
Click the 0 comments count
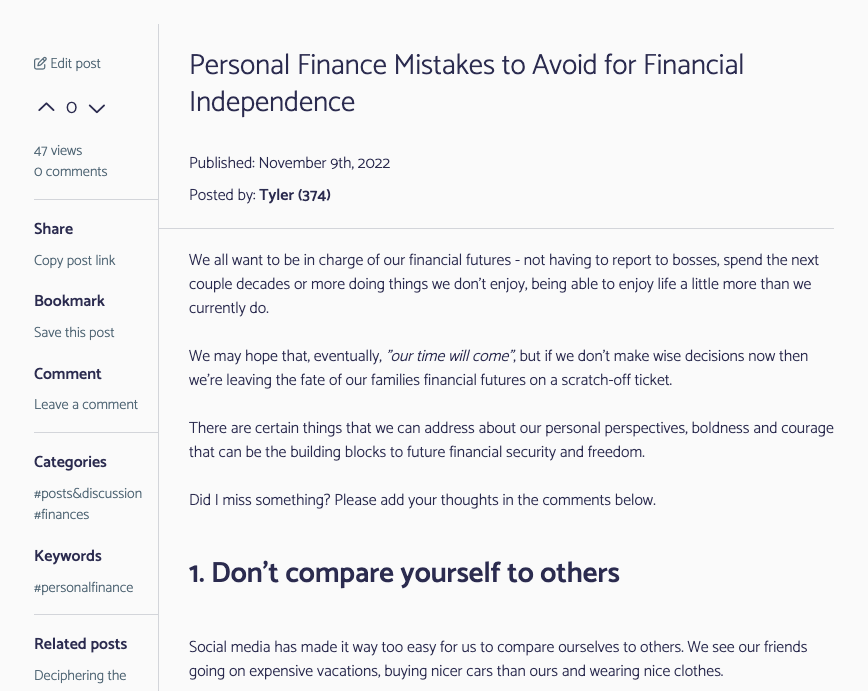[x=70, y=171]
